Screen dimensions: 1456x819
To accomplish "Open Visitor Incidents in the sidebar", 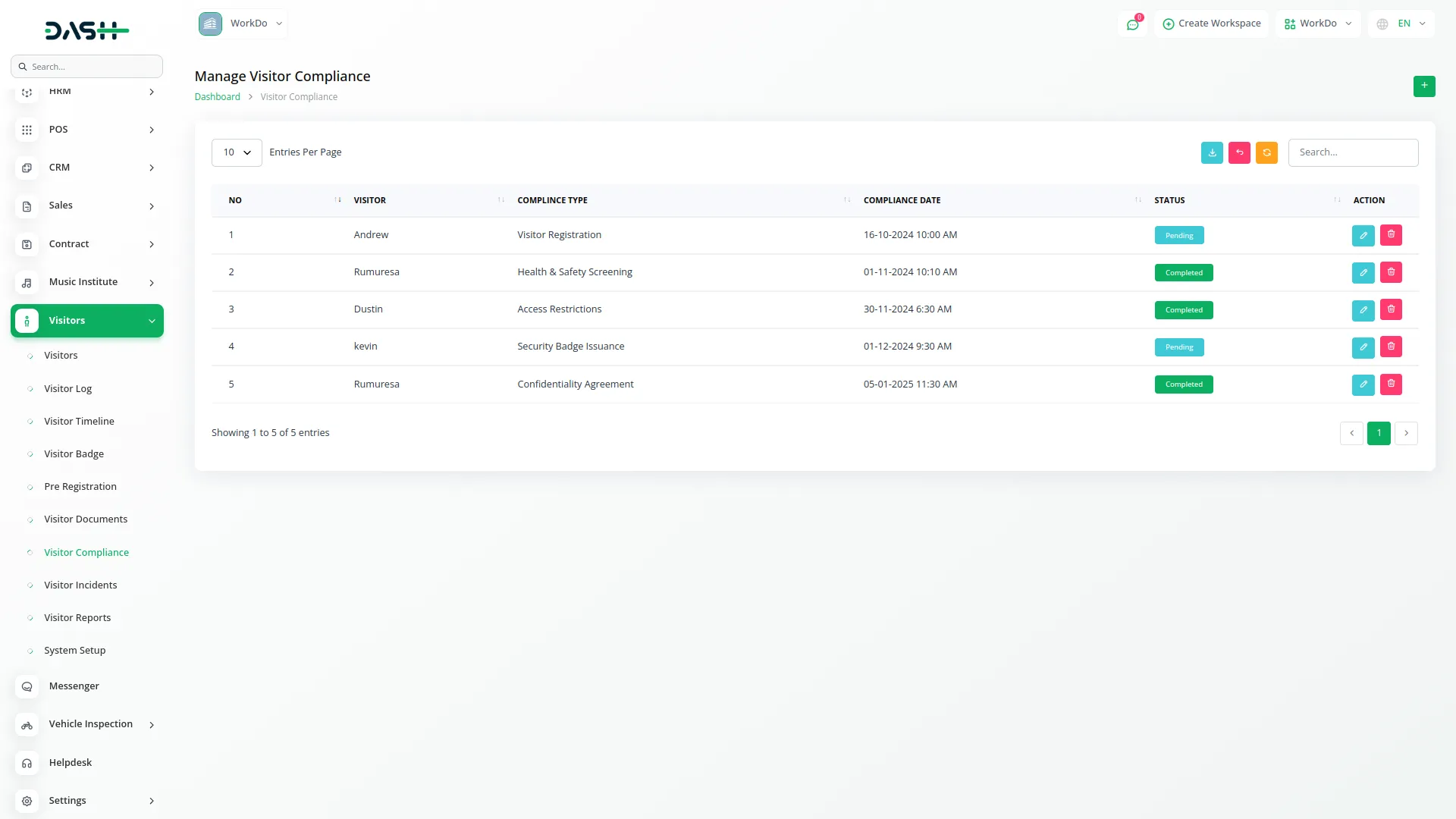I will (80, 585).
